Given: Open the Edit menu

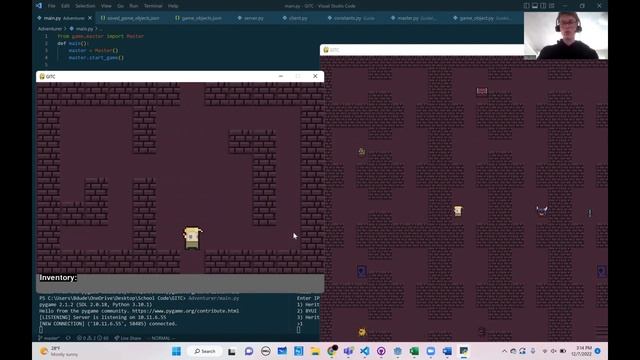Looking at the screenshot, I should [x=65, y=6].
